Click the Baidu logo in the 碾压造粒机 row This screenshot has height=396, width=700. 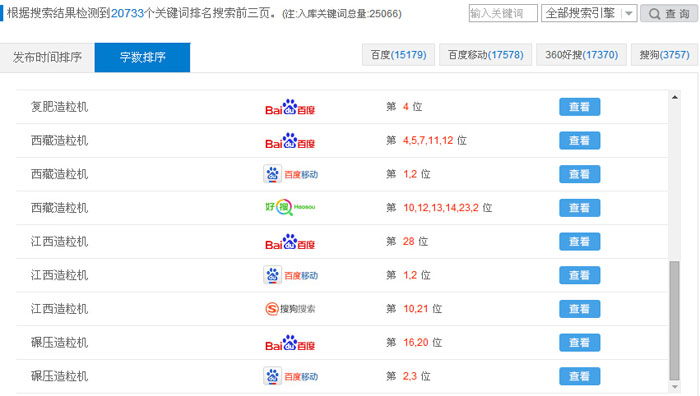pos(290,342)
